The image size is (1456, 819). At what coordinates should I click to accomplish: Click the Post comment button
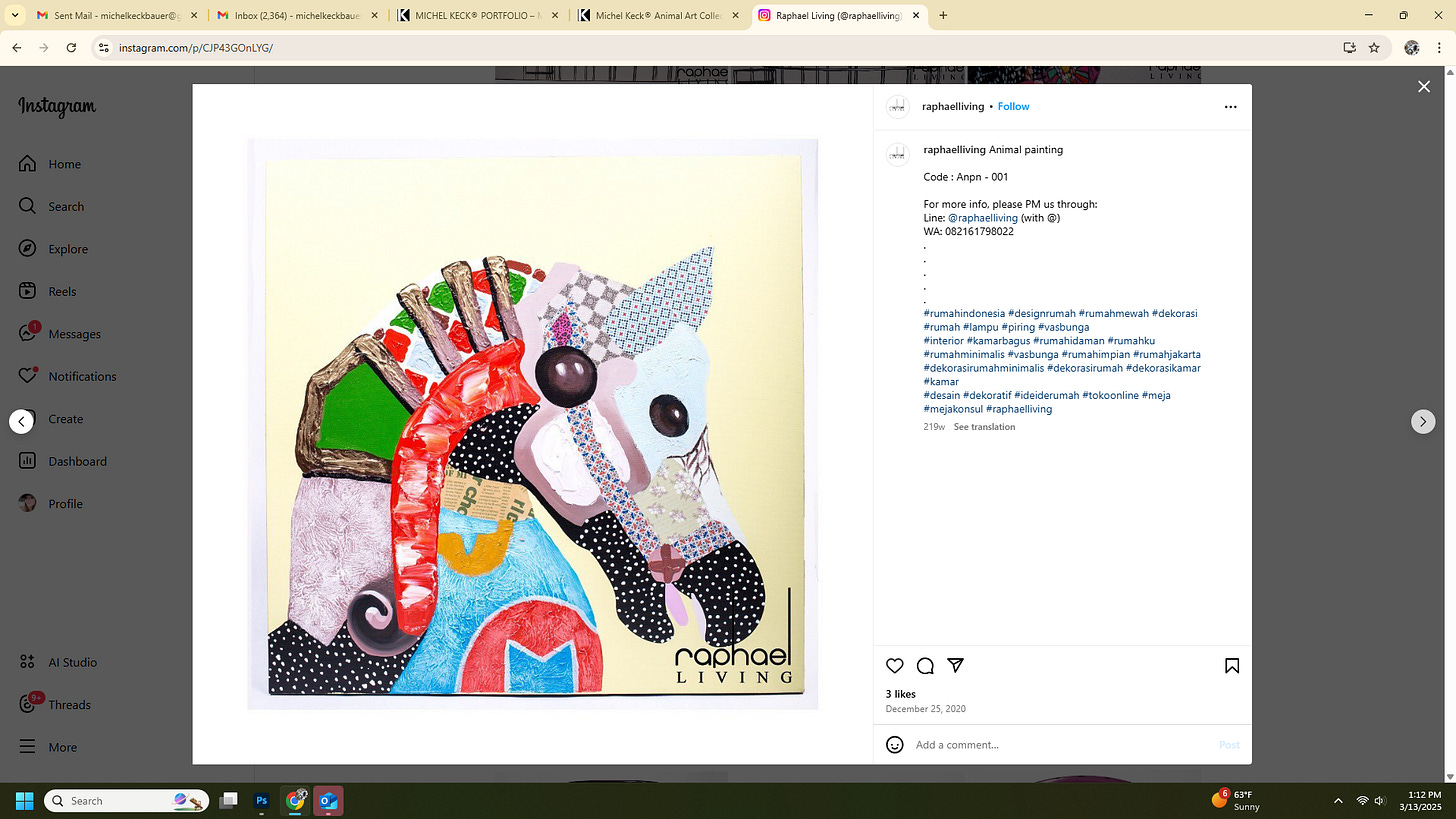click(1229, 745)
